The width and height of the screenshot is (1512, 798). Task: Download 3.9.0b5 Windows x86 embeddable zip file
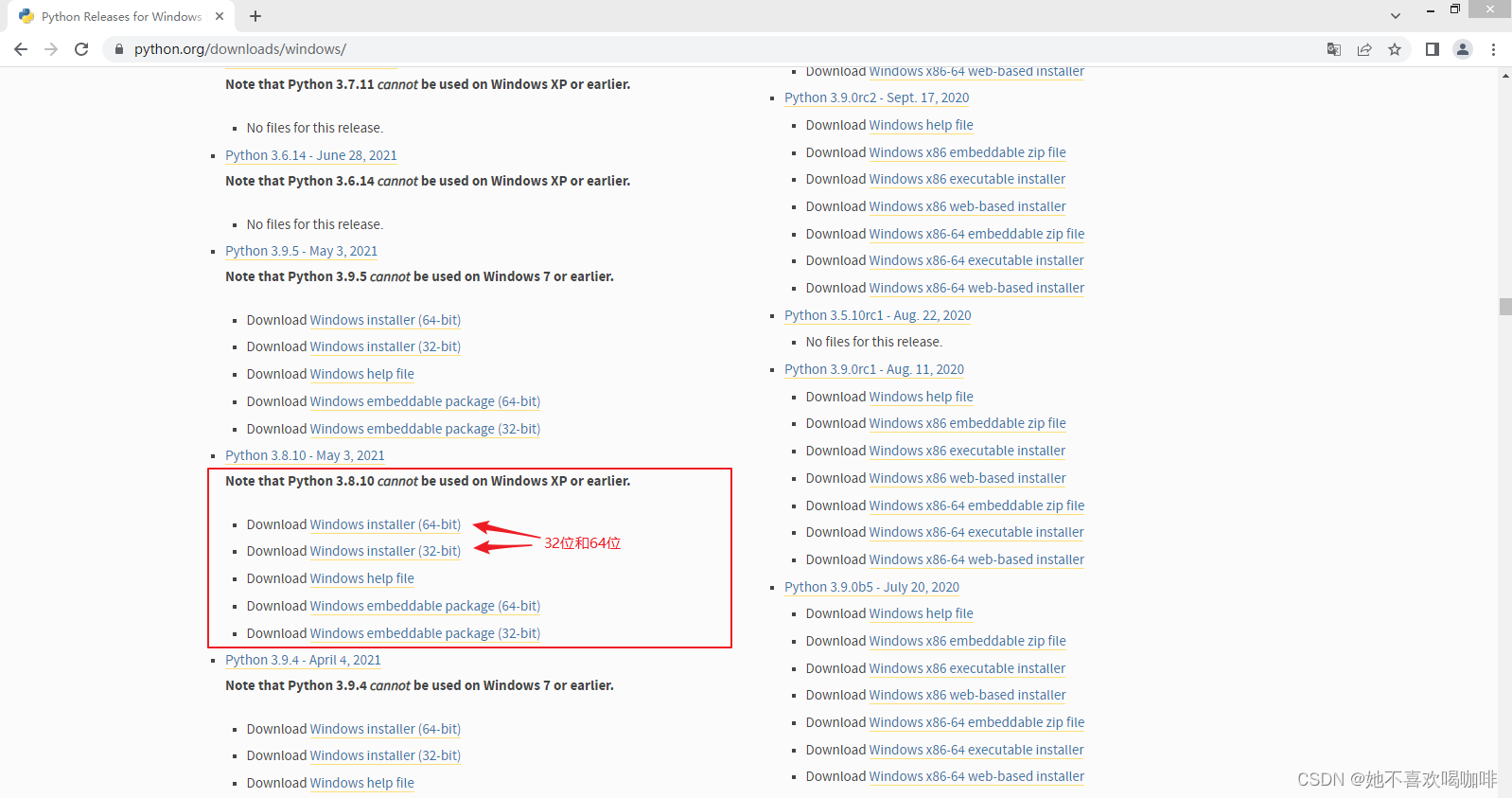pyautogui.click(x=968, y=641)
